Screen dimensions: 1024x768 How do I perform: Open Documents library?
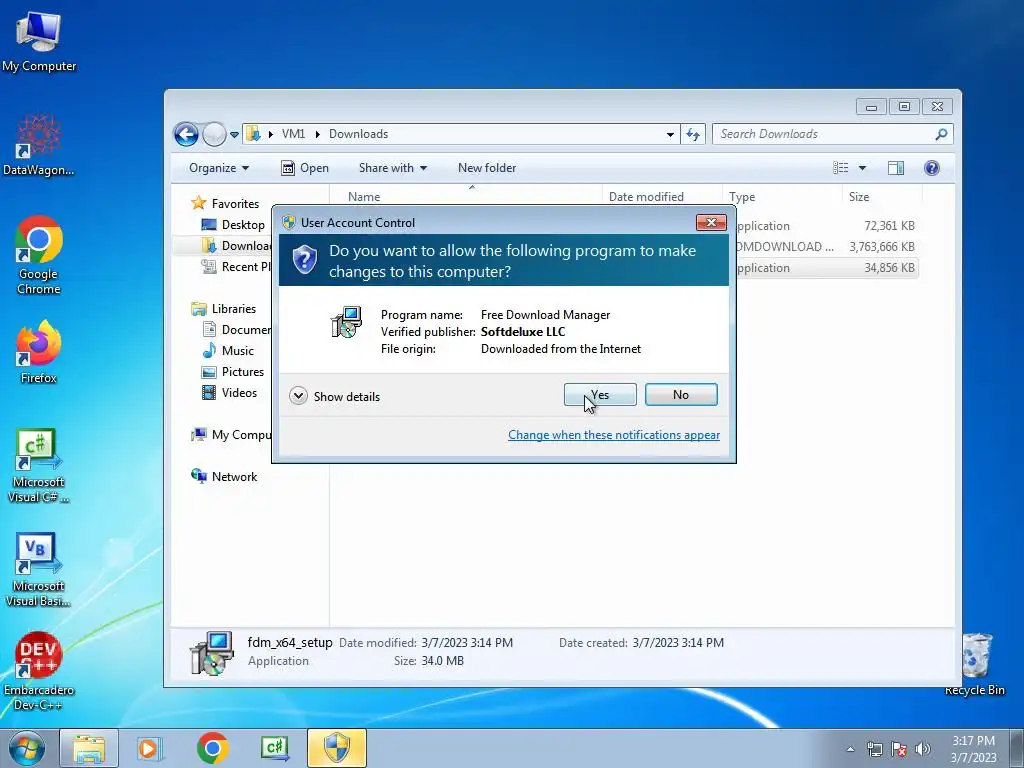pyautogui.click(x=237, y=330)
